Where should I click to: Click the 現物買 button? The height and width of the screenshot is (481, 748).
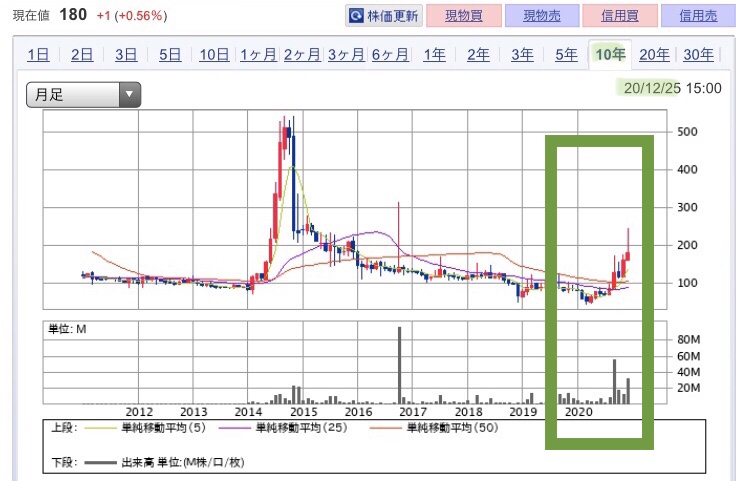click(463, 16)
